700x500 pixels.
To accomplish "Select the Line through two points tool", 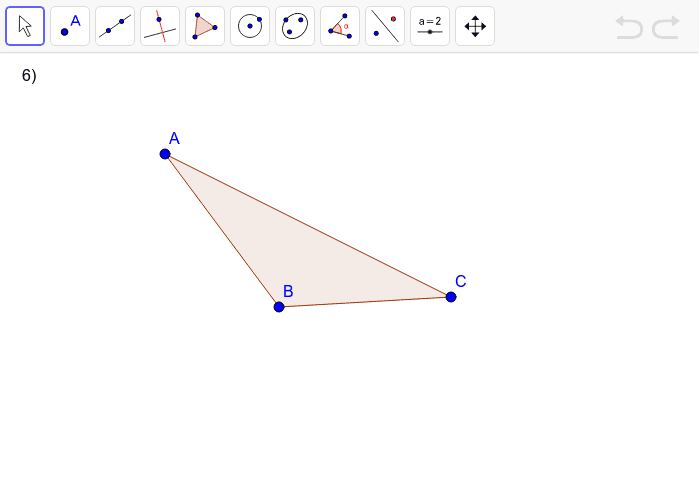I will (x=115, y=26).
